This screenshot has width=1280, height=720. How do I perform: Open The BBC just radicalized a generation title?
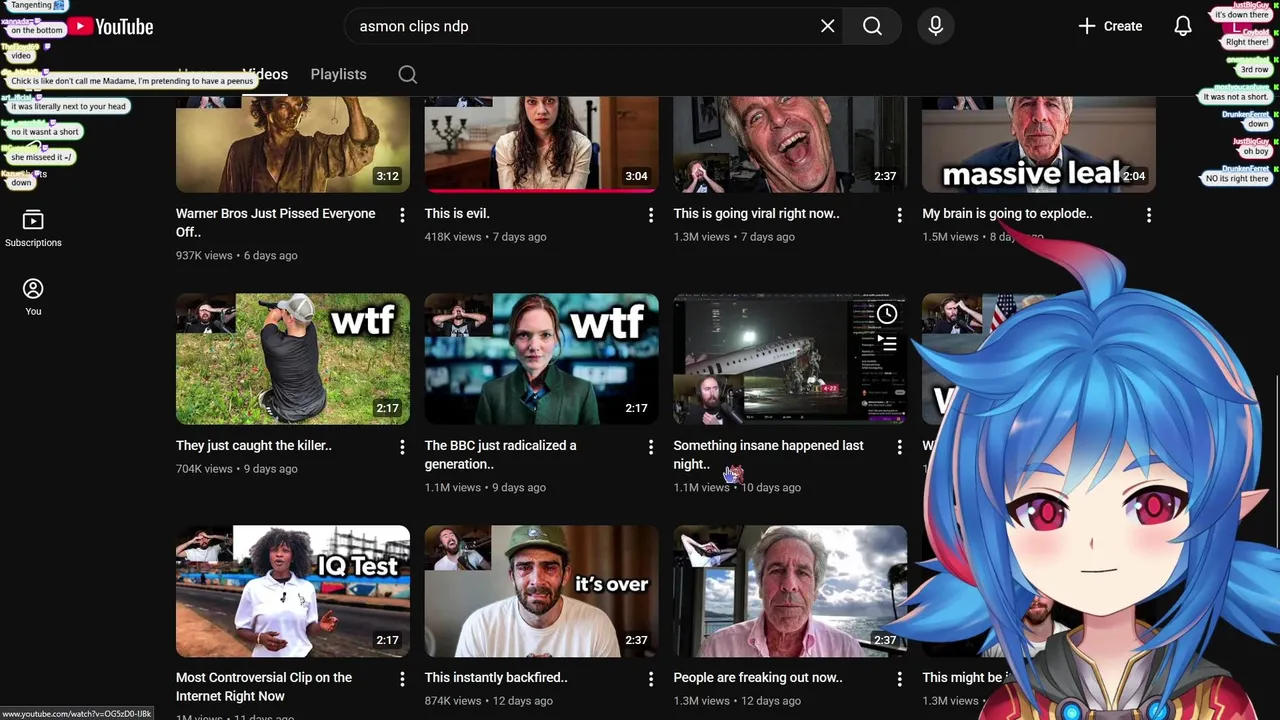500,454
